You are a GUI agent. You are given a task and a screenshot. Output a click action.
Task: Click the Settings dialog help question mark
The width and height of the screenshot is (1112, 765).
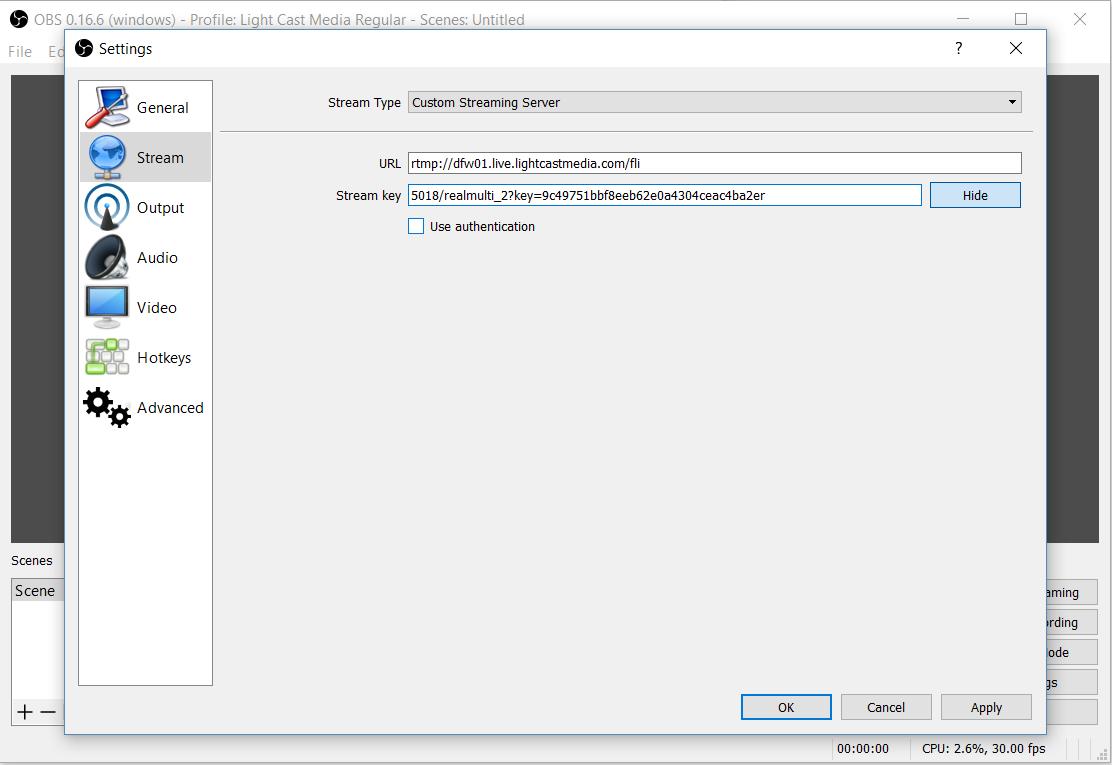[959, 48]
